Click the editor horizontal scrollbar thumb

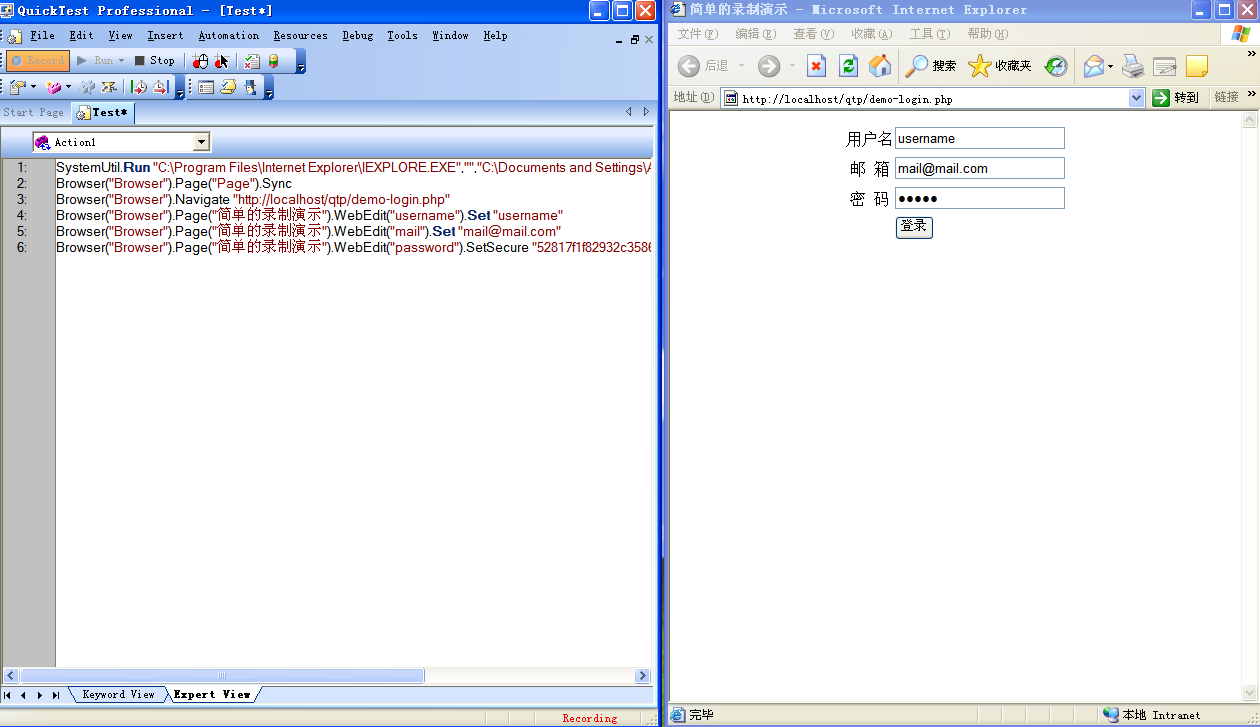(x=222, y=676)
